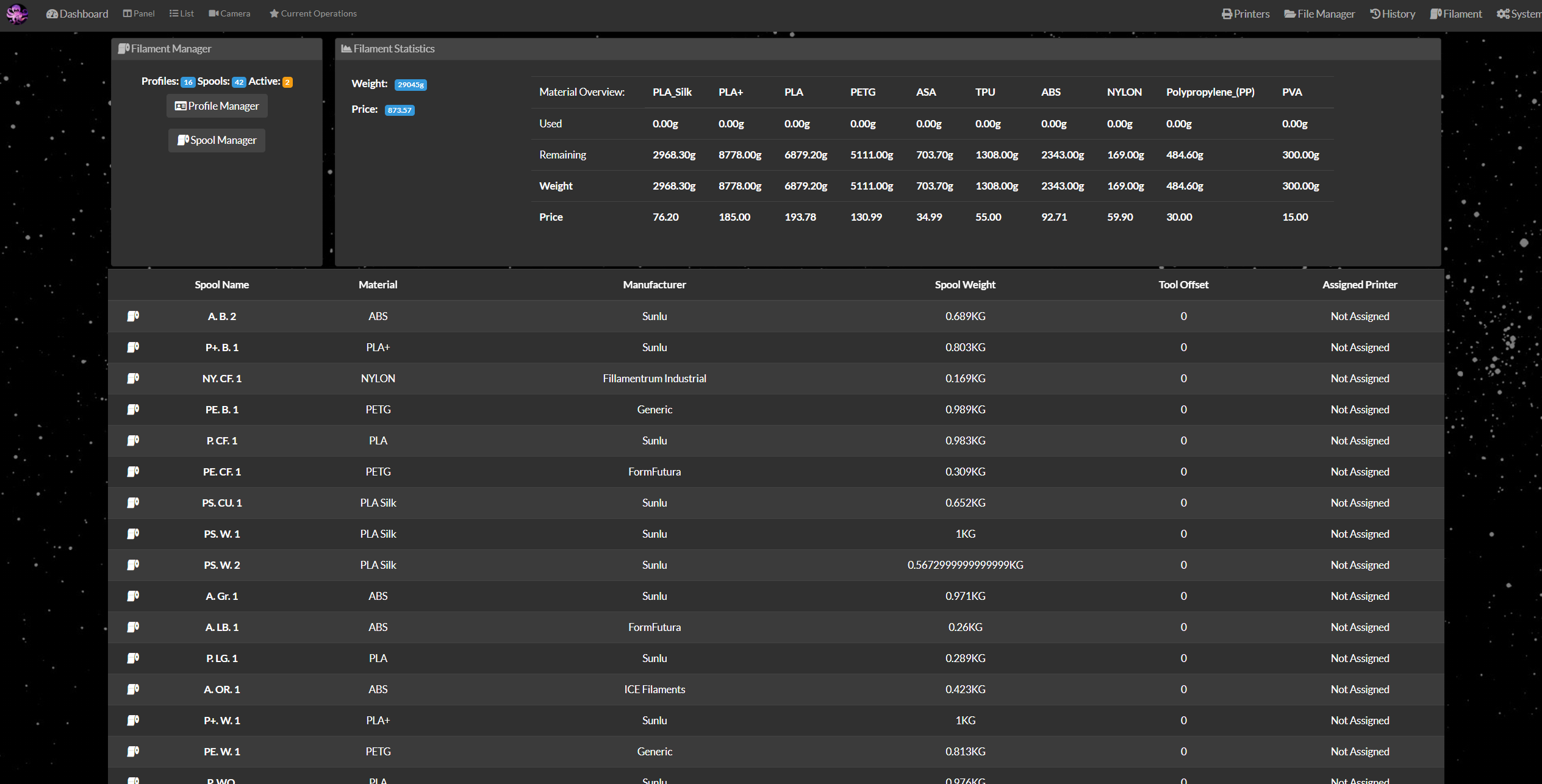Click the spool icon beside A. B. 2
The image size is (1542, 784).
click(x=133, y=316)
